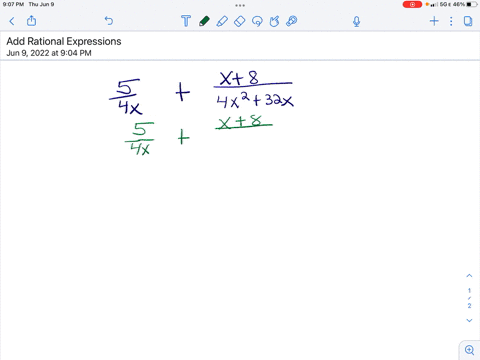This screenshot has width=480, height=360.
Task: Select the shapes hand tool
Action: click(274, 21)
